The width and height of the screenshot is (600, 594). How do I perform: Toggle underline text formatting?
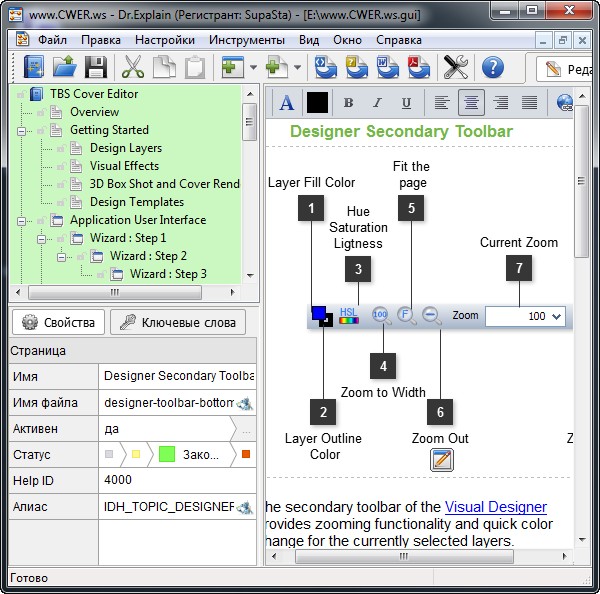(x=406, y=103)
